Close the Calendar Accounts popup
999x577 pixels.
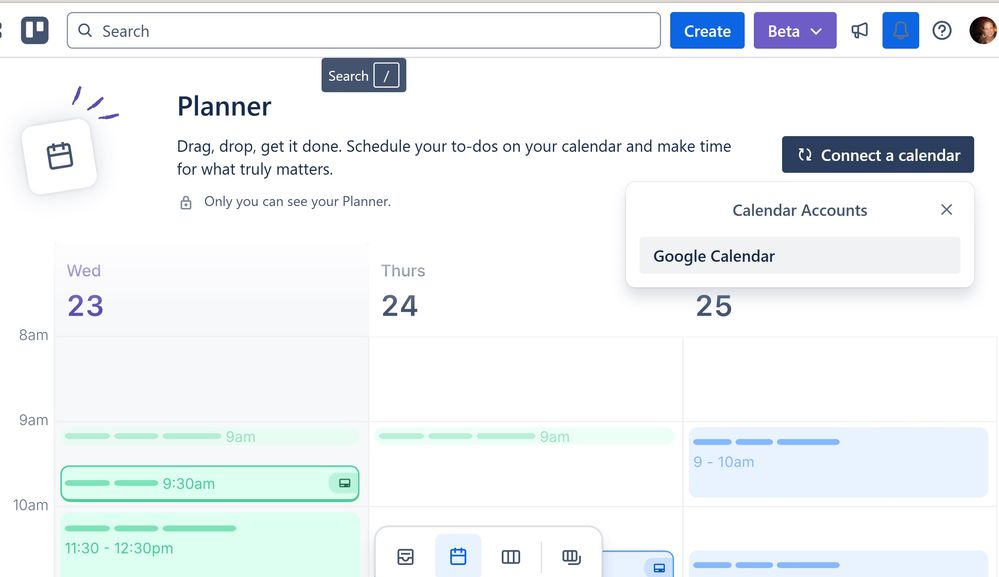946,210
